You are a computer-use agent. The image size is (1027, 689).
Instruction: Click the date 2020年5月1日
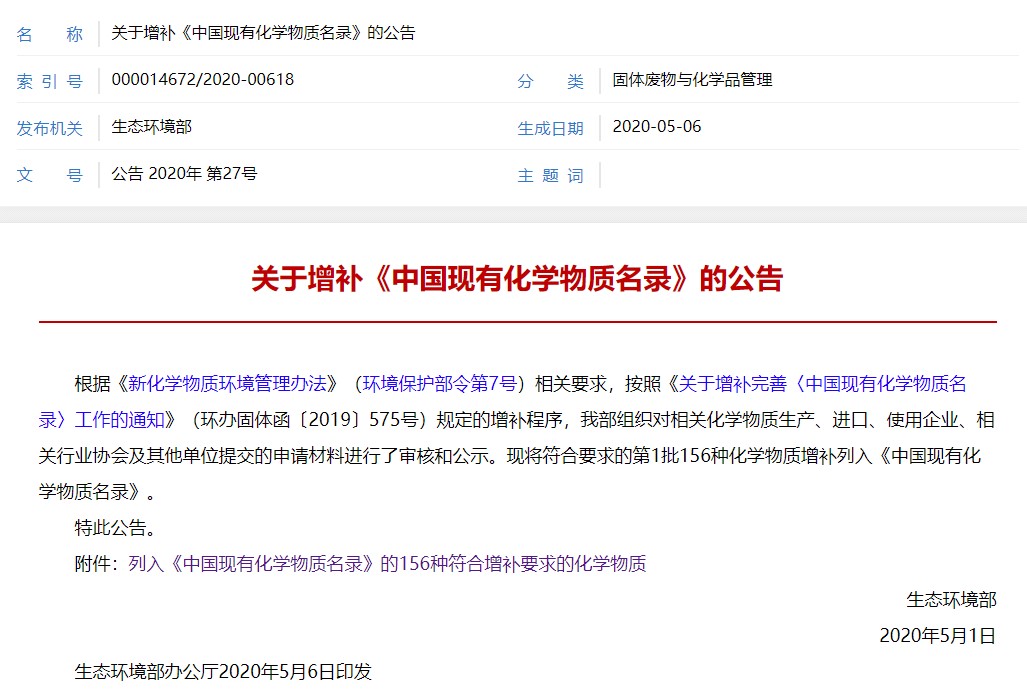point(936,637)
